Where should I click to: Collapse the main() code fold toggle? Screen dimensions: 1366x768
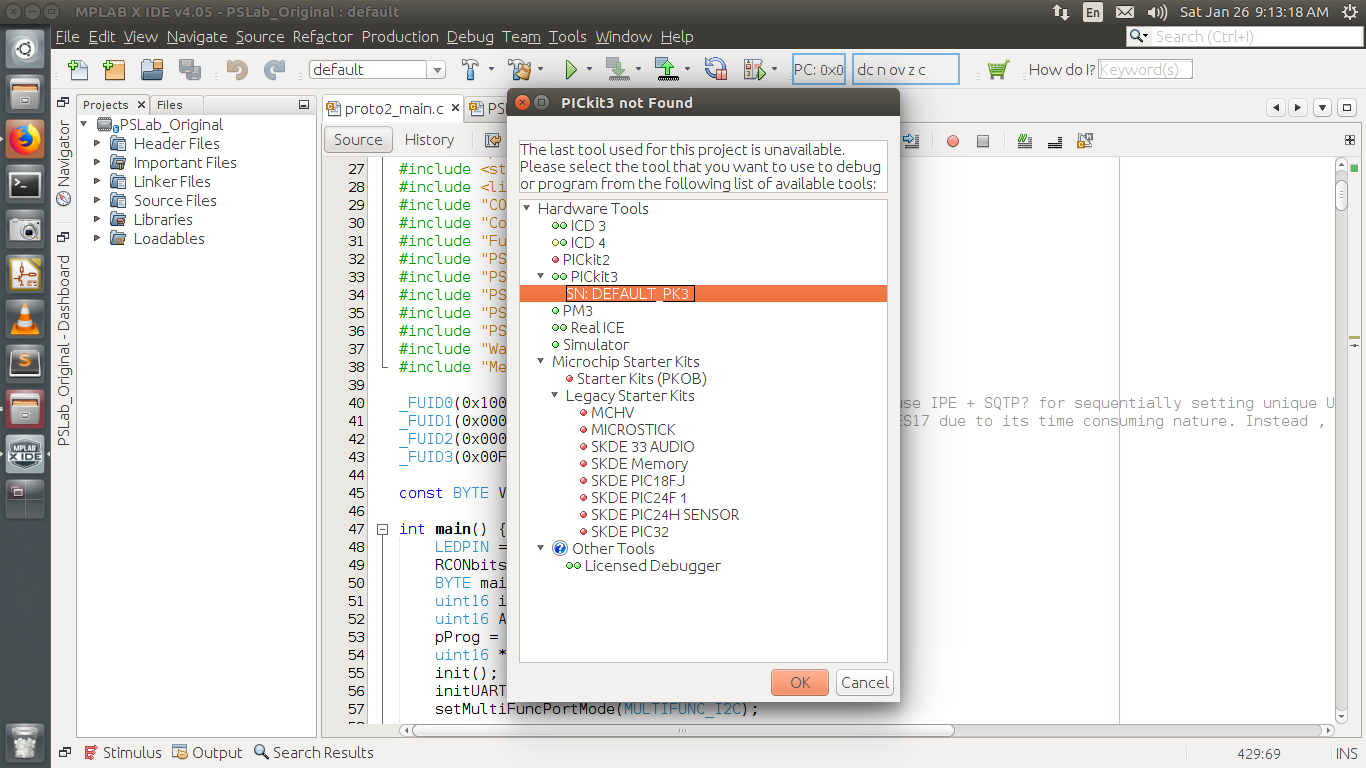pyautogui.click(x=382, y=530)
